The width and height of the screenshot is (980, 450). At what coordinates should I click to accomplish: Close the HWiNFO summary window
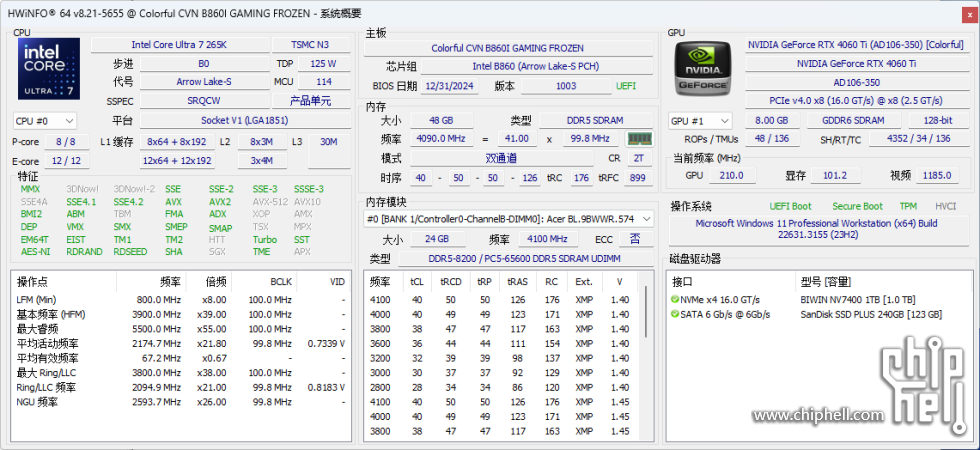click(x=971, y=14)
